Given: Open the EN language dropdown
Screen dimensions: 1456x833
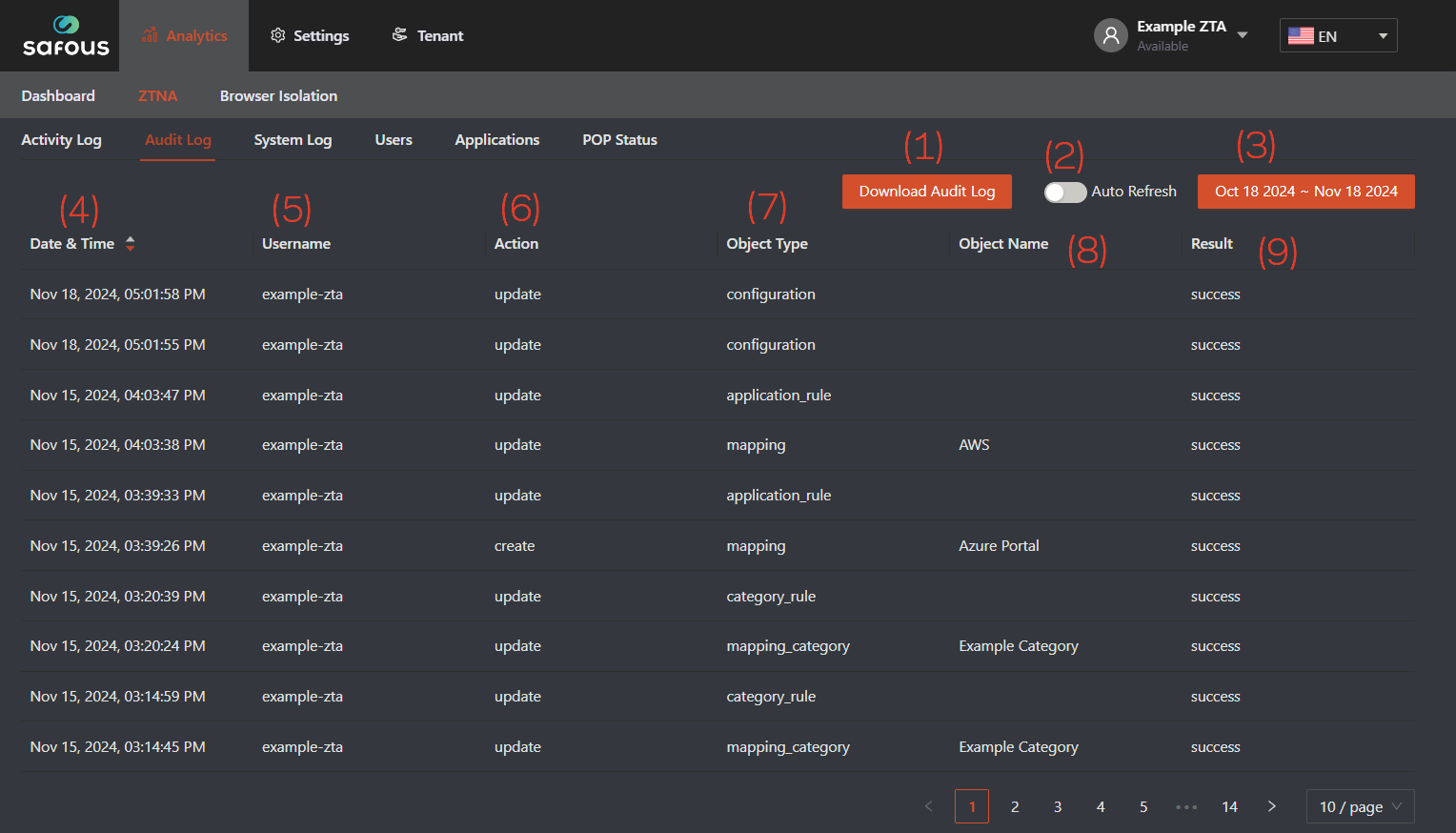Looking at the screenshot, I should [1382, 35].
